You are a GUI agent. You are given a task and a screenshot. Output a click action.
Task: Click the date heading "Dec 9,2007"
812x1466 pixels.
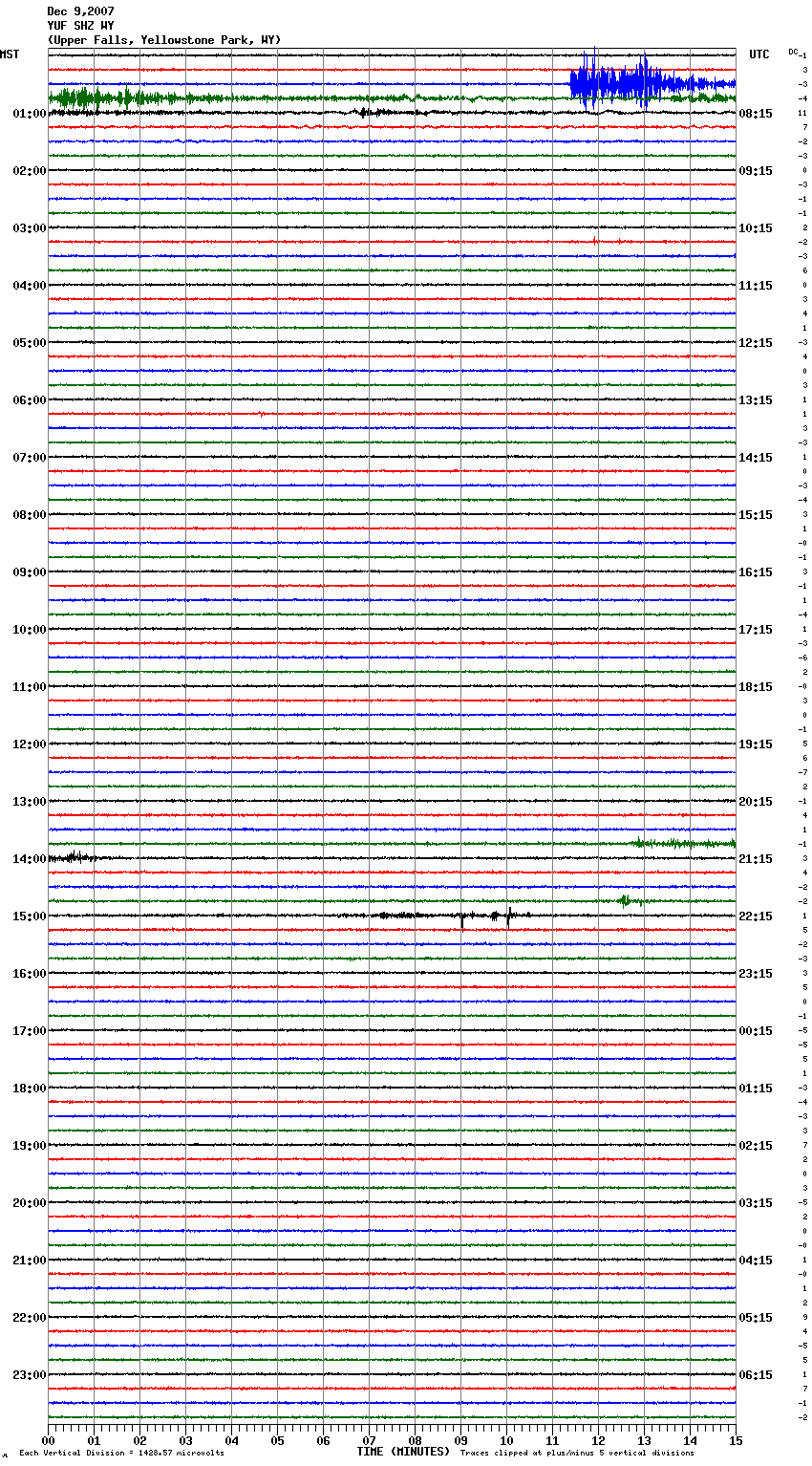[x=80, y=11]
